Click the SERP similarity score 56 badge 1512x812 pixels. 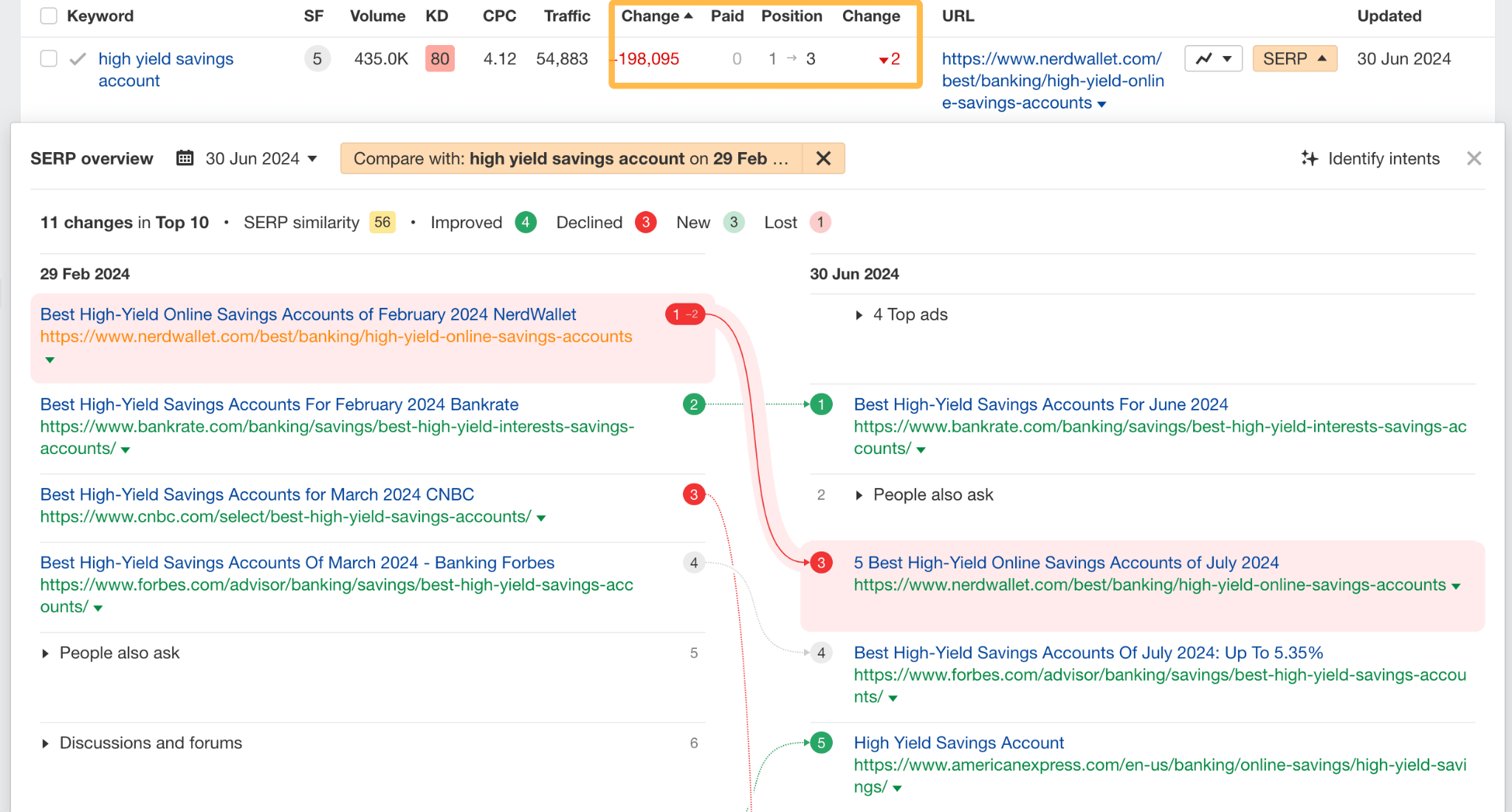pos(382,222)
